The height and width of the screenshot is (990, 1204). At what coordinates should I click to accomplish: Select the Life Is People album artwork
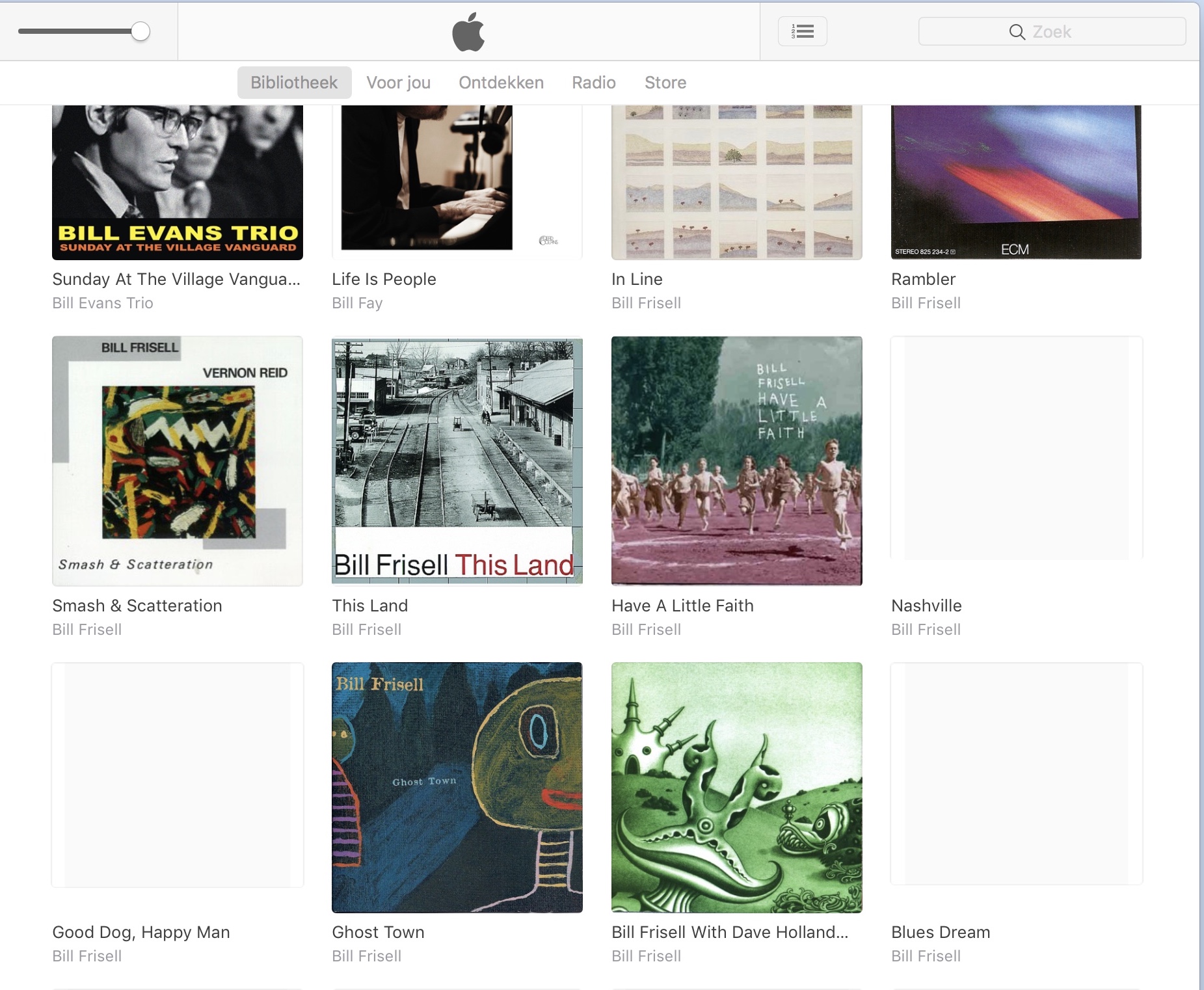click(x=457, y=183)
